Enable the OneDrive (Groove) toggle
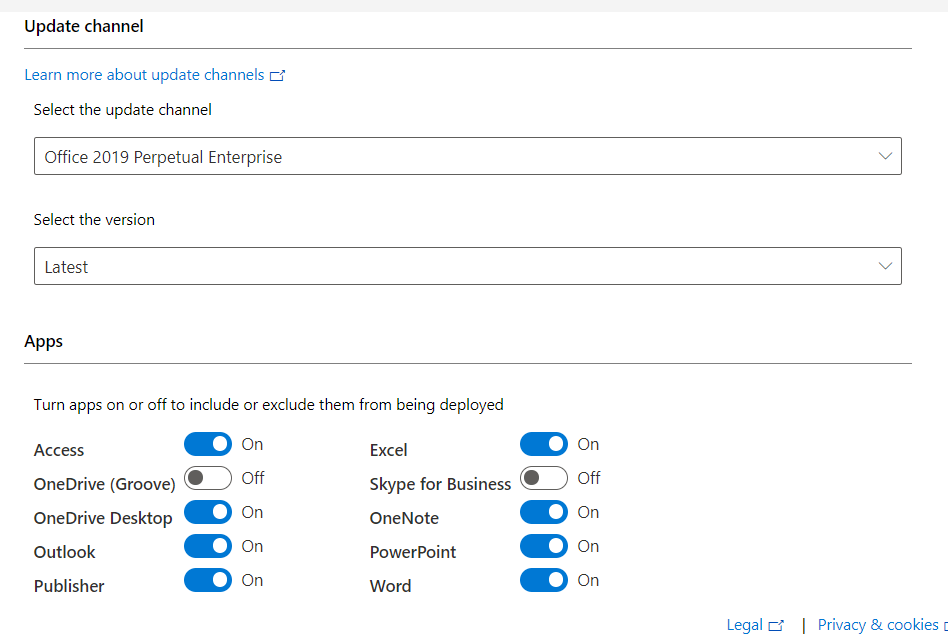Image resolution: width=948 pixels, height=639 pixels. (x=208, y=478)
